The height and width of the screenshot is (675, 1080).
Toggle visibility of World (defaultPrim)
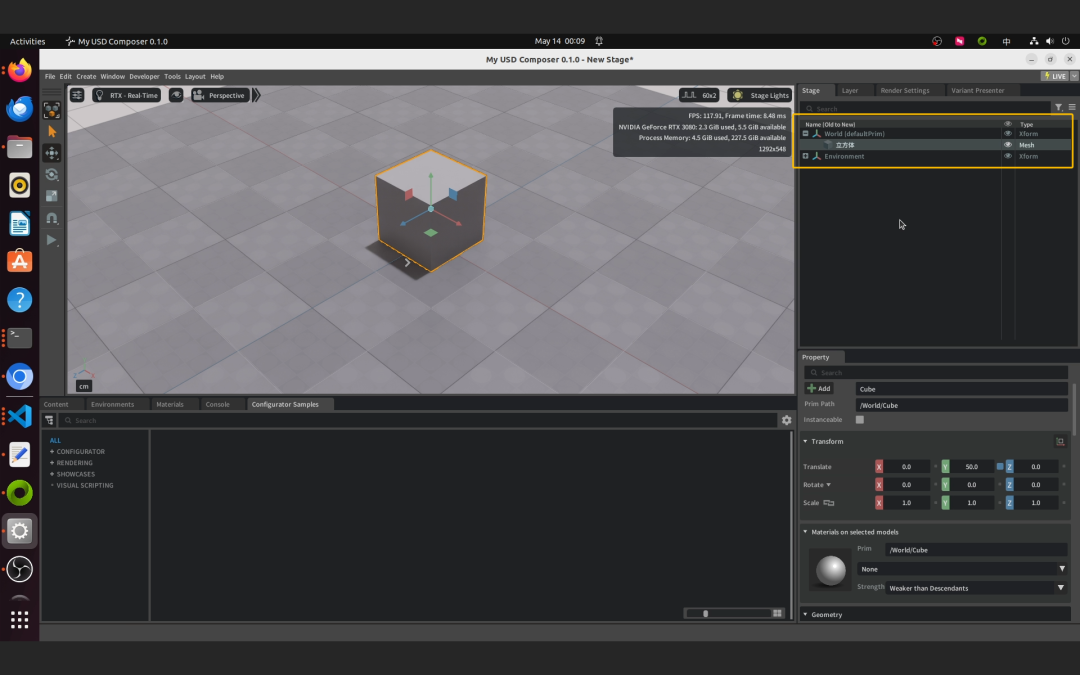tap(1008, 134)
